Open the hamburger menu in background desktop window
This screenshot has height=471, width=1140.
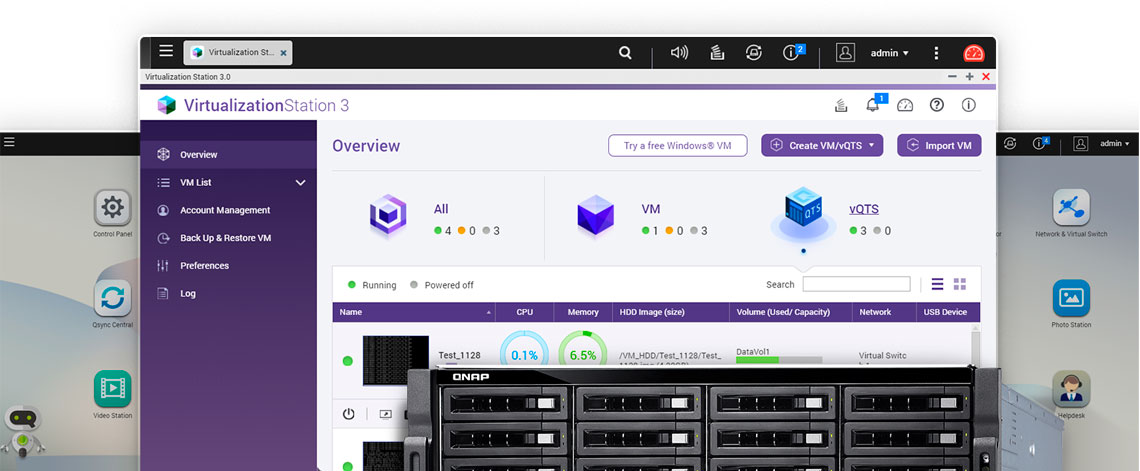click(9, 142)
